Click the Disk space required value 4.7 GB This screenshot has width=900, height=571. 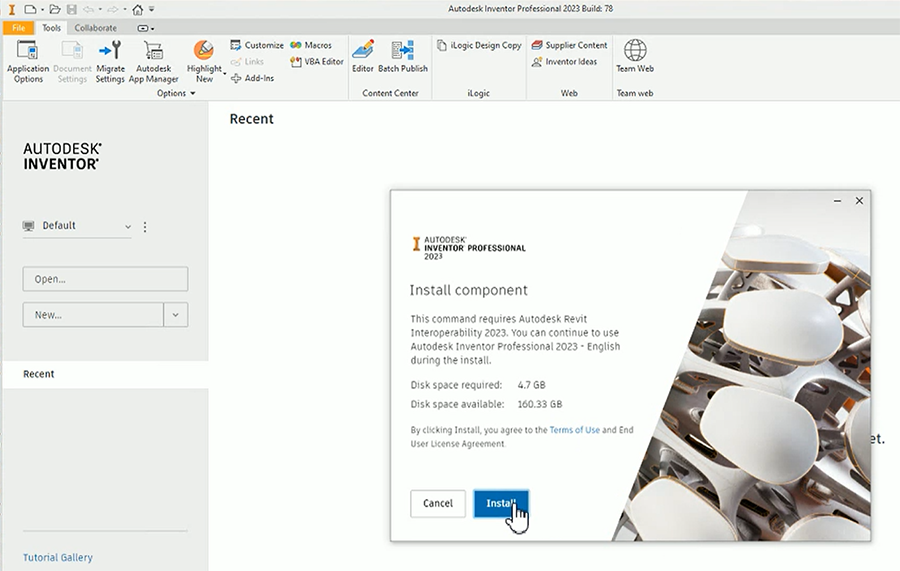pos(532,385)
